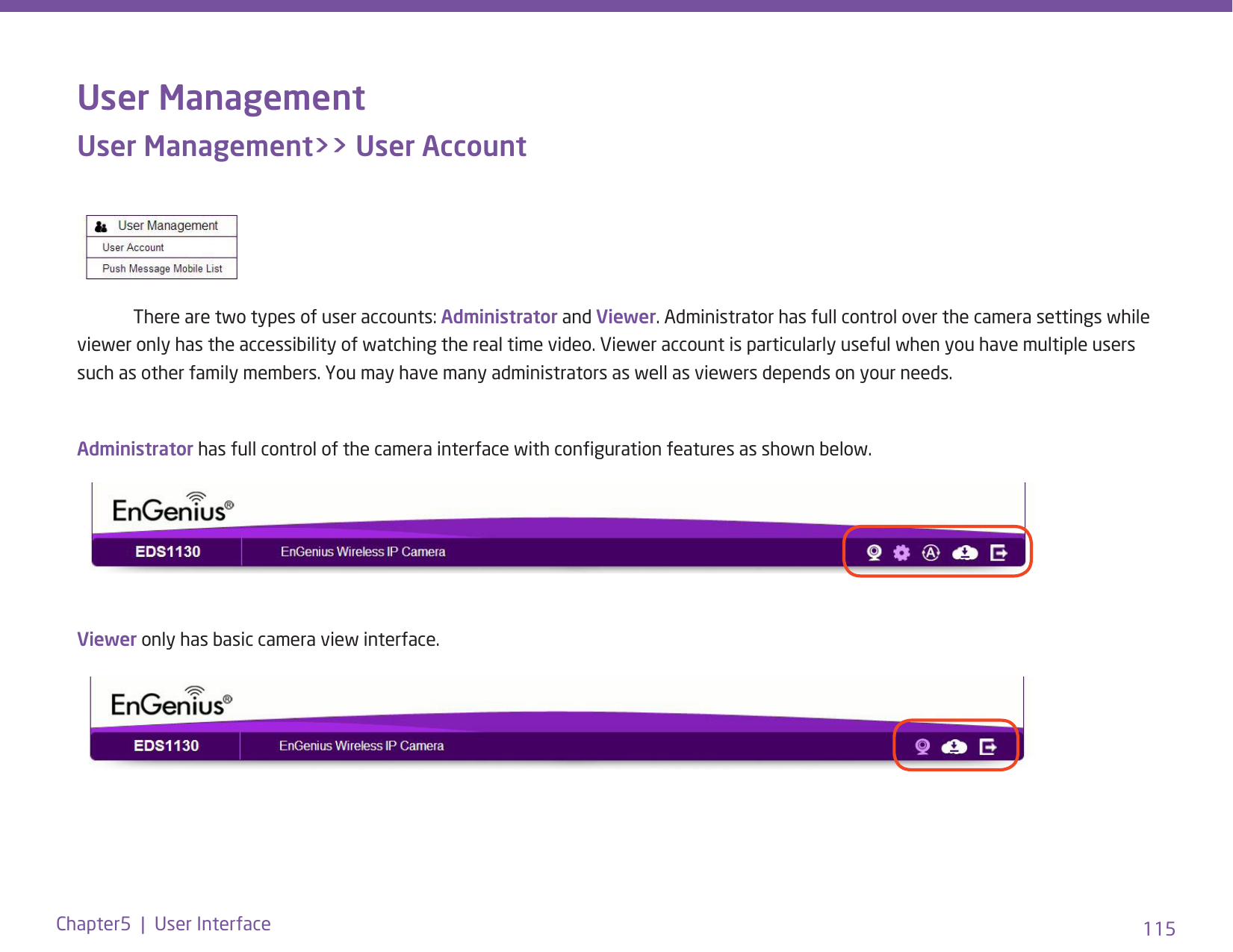Click the live view camera icon in Administrator header
Screen dimensions: 1233x952
(x=874, y=553)
